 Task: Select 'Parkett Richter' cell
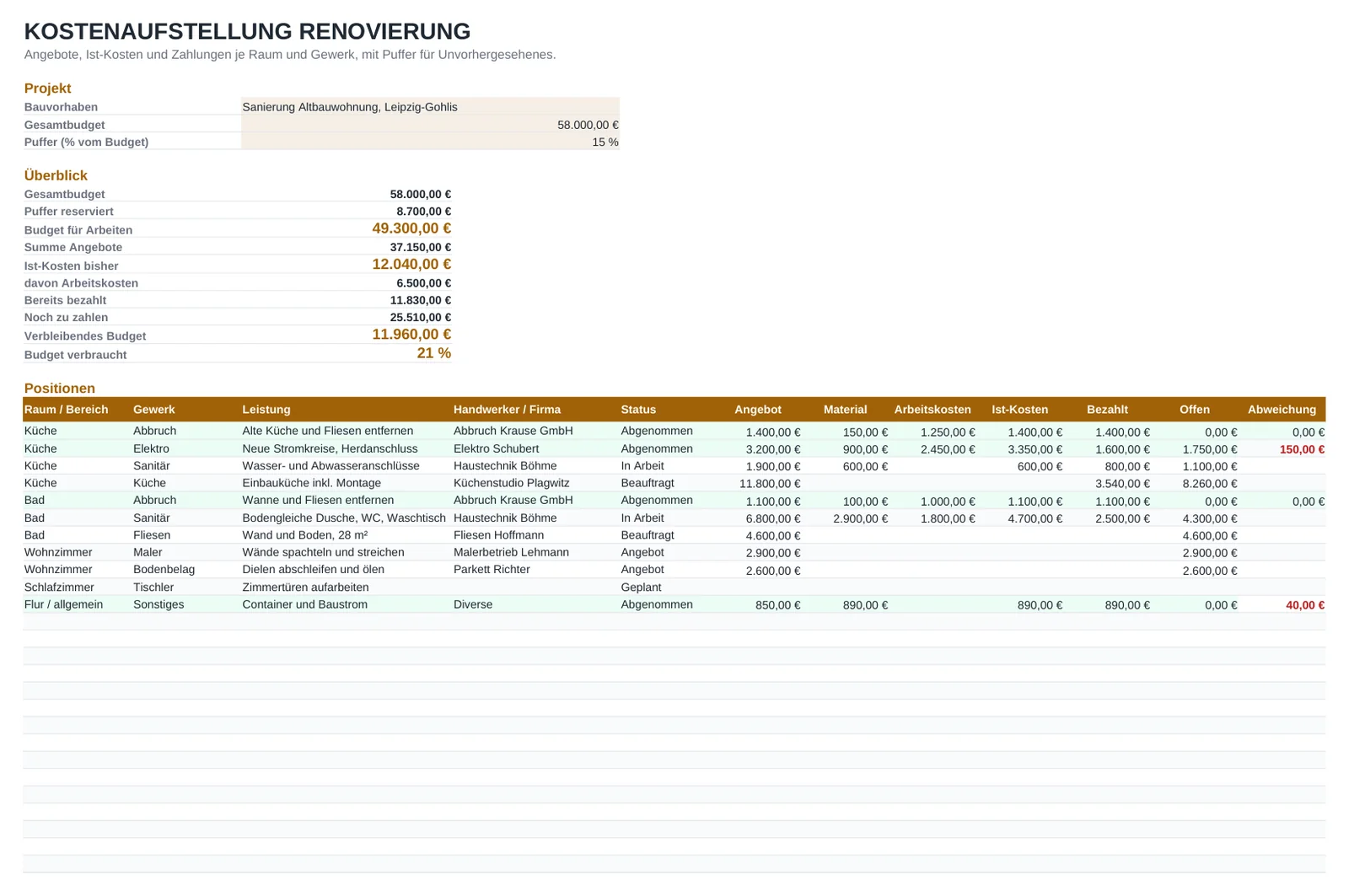click(492, 569)
